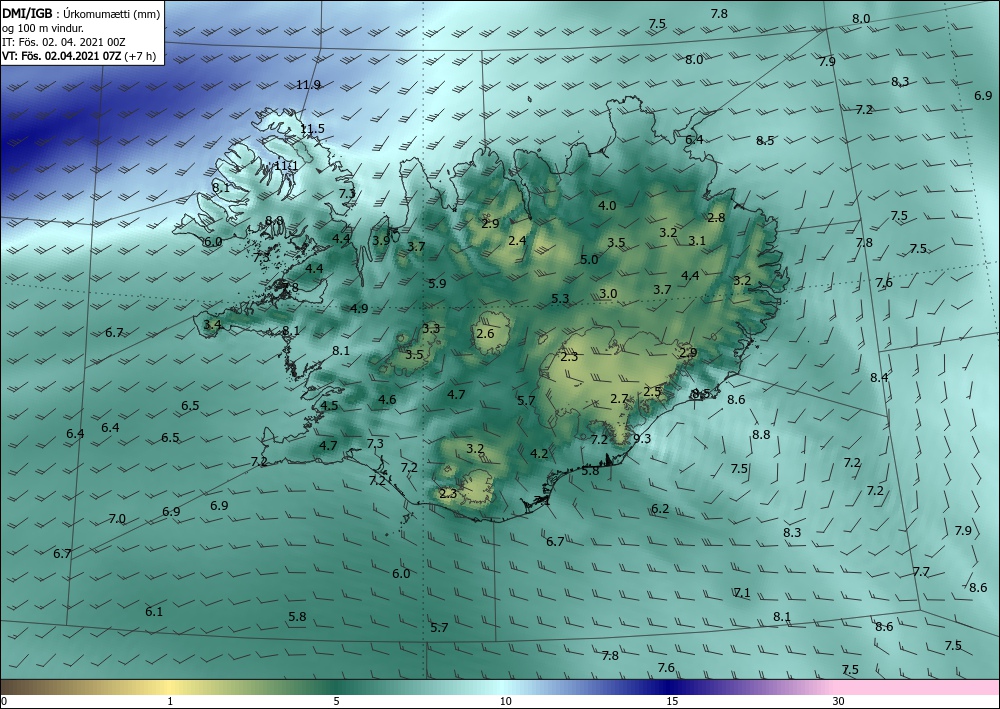This screenshot has height=709, width=1000.
Task: Click the map value '3.0'
Action: pos(608,293)
